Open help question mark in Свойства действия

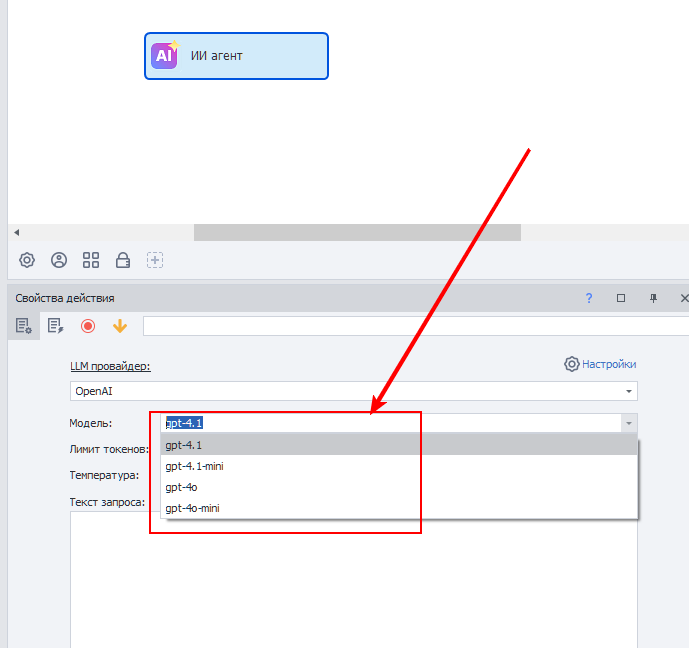[589, 298]
